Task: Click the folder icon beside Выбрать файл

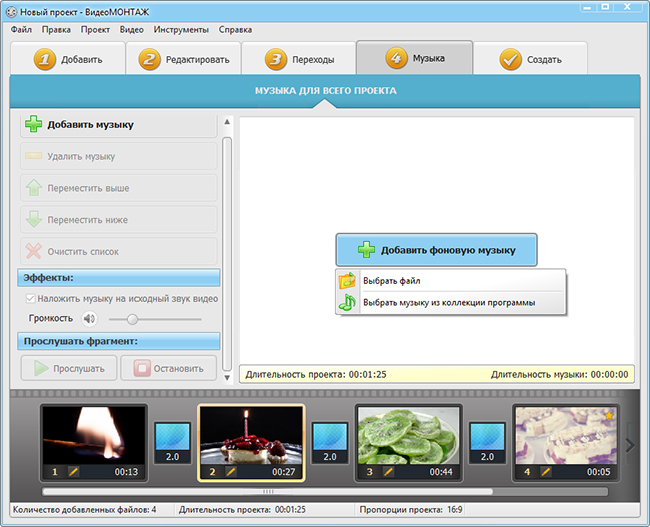Action: [347, 281]
